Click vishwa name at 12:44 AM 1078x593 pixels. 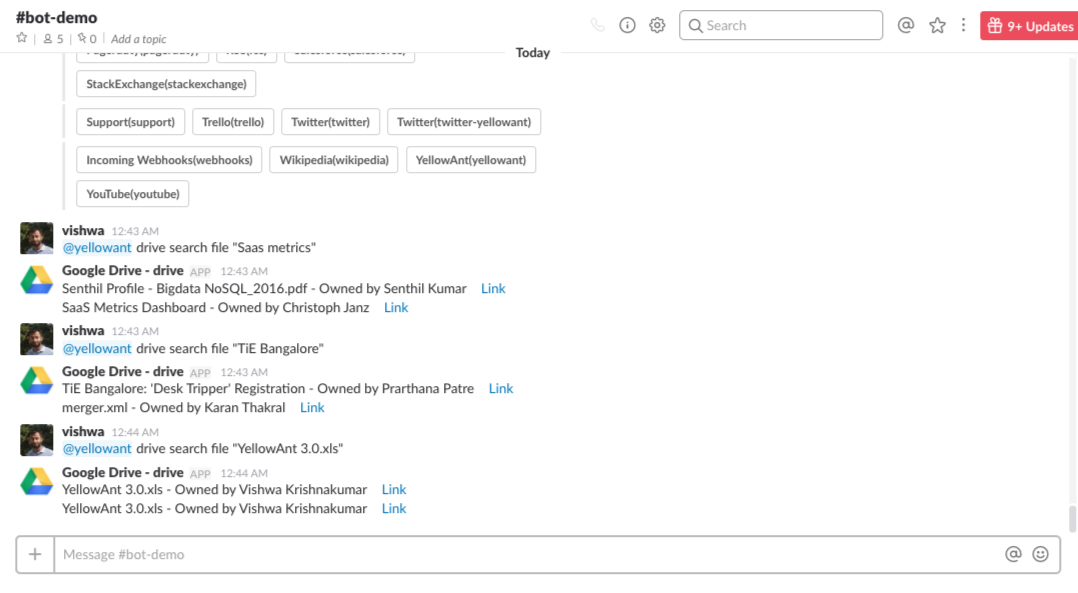point(83,432)
